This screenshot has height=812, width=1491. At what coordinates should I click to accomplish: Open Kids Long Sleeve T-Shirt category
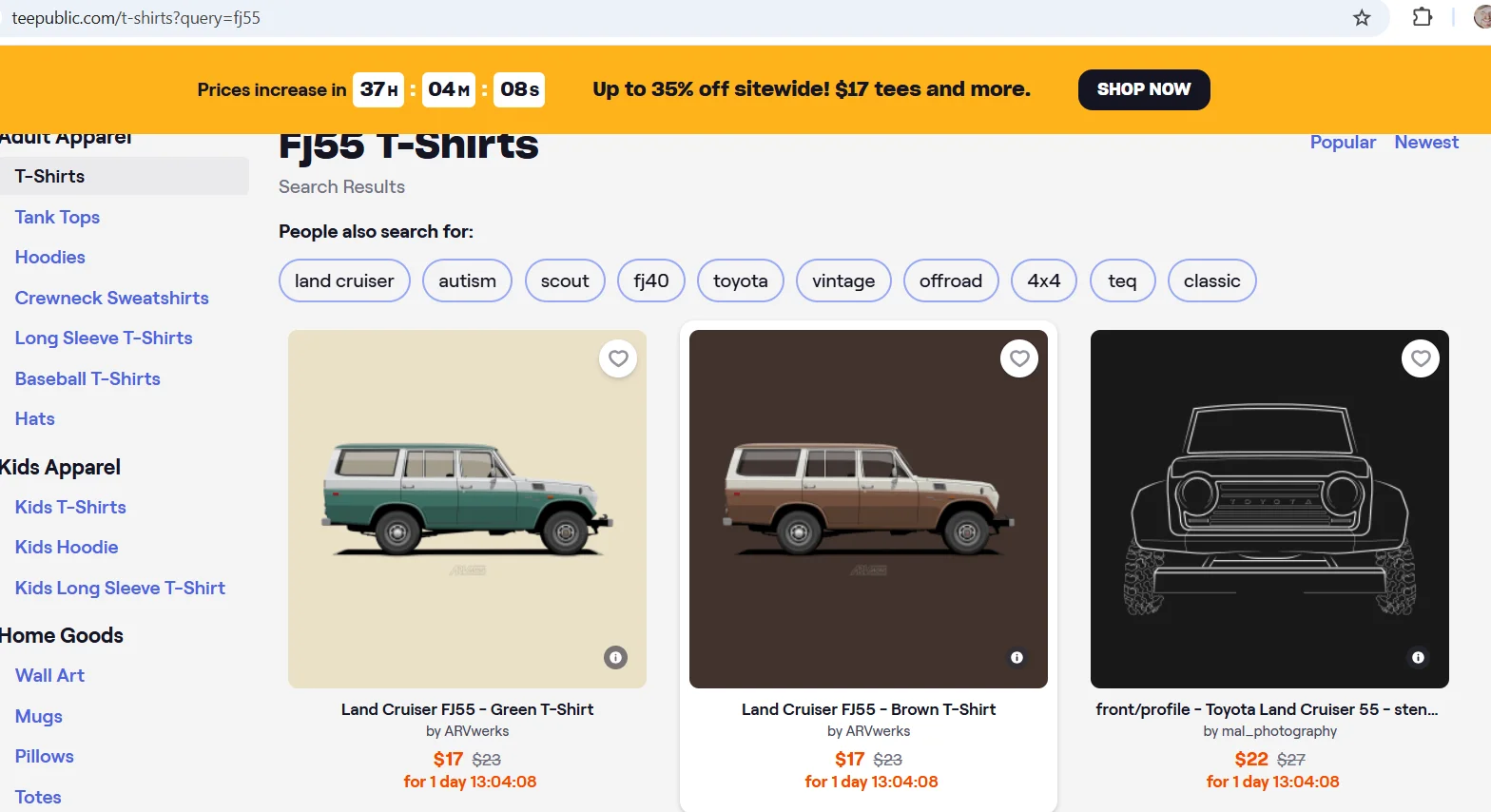(120, 588)
